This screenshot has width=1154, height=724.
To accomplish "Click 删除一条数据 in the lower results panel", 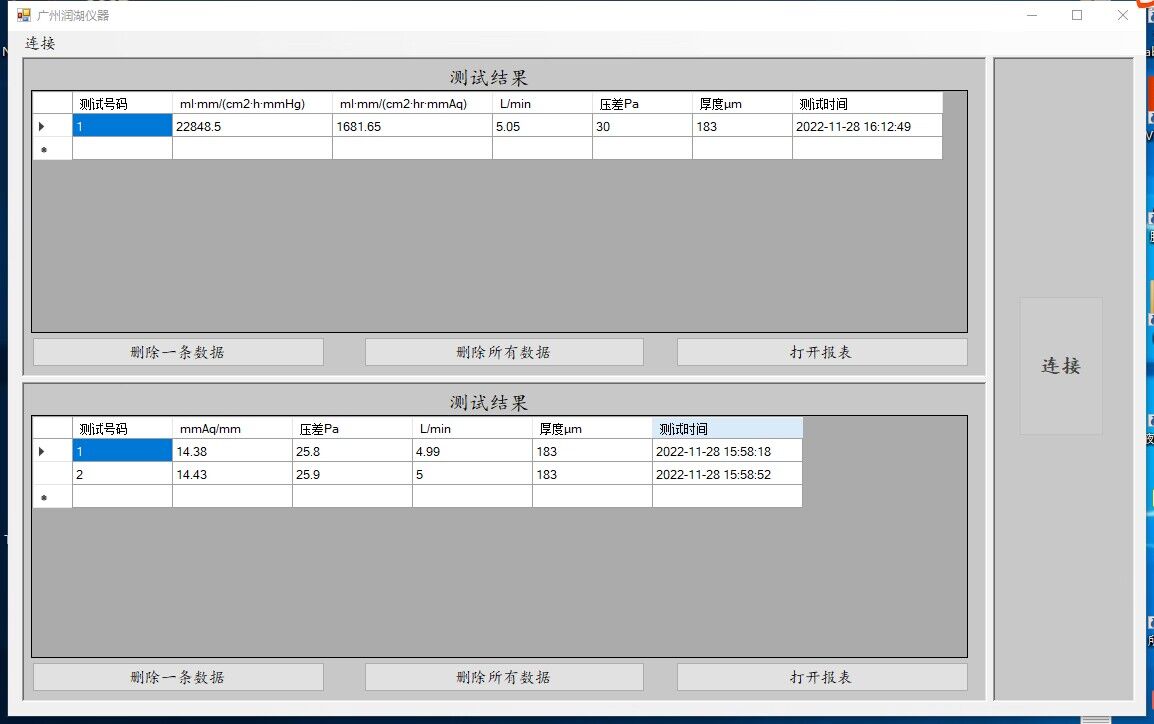I will click(178, 677).
